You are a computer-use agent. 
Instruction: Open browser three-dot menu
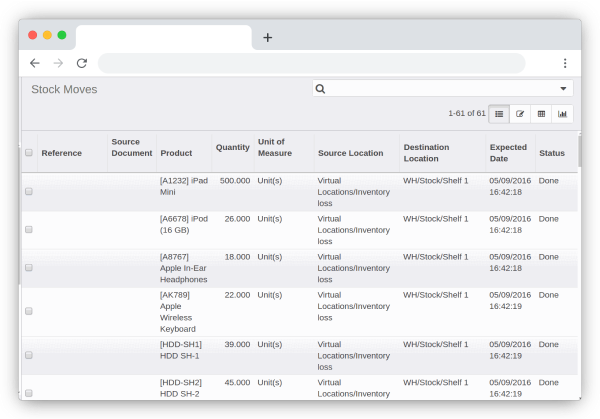(x=565, y=63)
